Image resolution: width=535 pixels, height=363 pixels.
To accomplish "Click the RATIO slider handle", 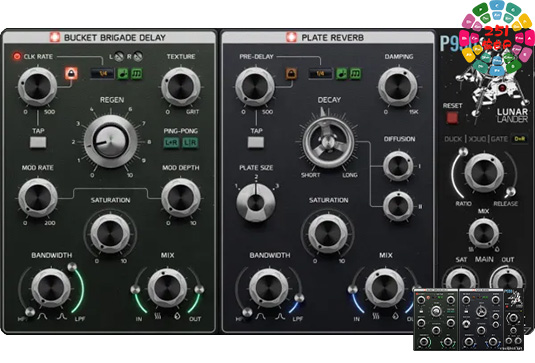I will 463,151.
